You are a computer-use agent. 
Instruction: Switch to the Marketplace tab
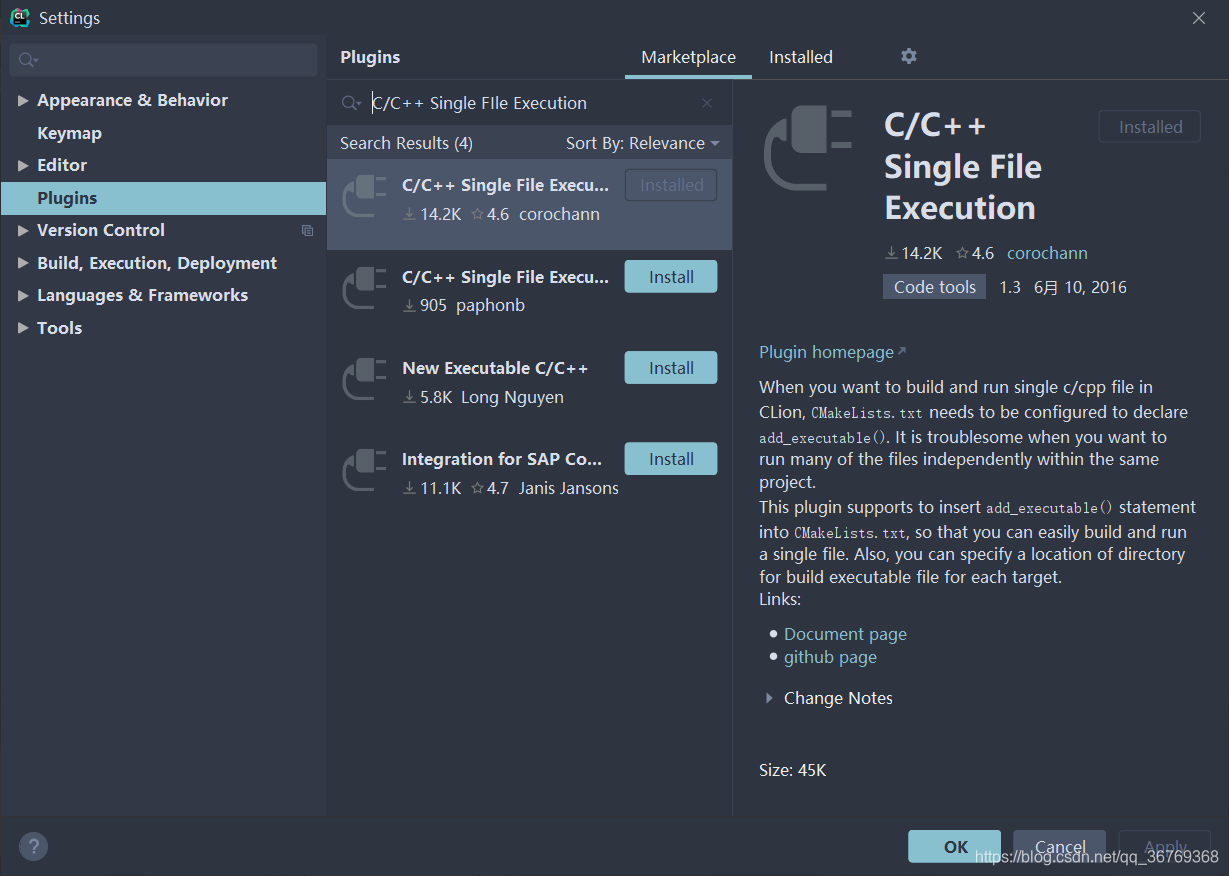coord(688,57)
